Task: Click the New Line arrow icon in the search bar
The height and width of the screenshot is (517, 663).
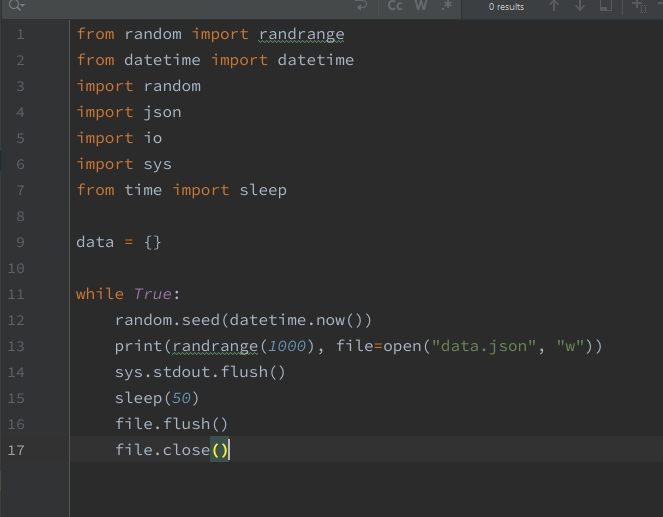Action: 362,6
